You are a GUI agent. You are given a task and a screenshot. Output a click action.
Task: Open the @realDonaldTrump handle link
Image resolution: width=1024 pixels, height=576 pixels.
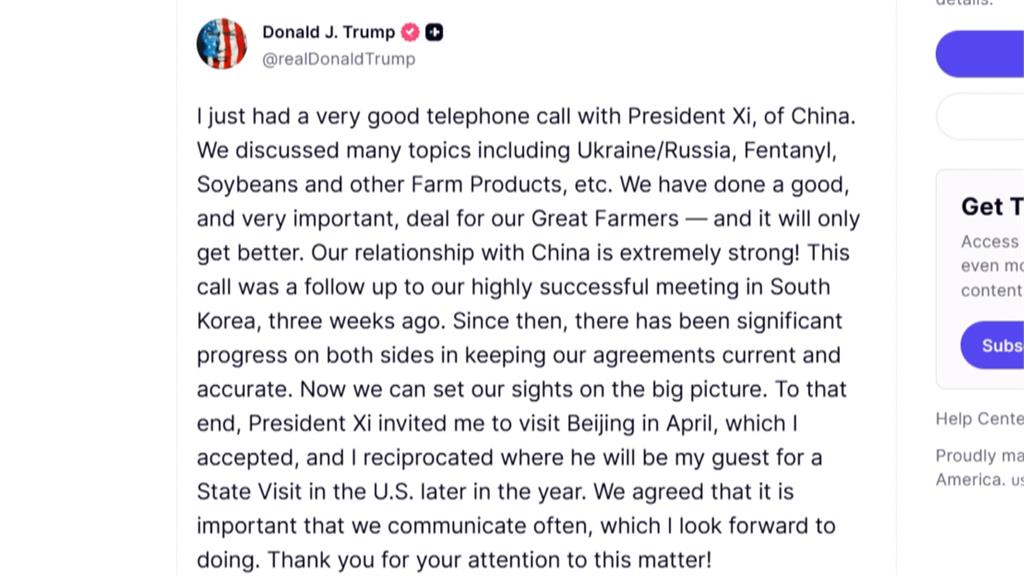point(338,59)
